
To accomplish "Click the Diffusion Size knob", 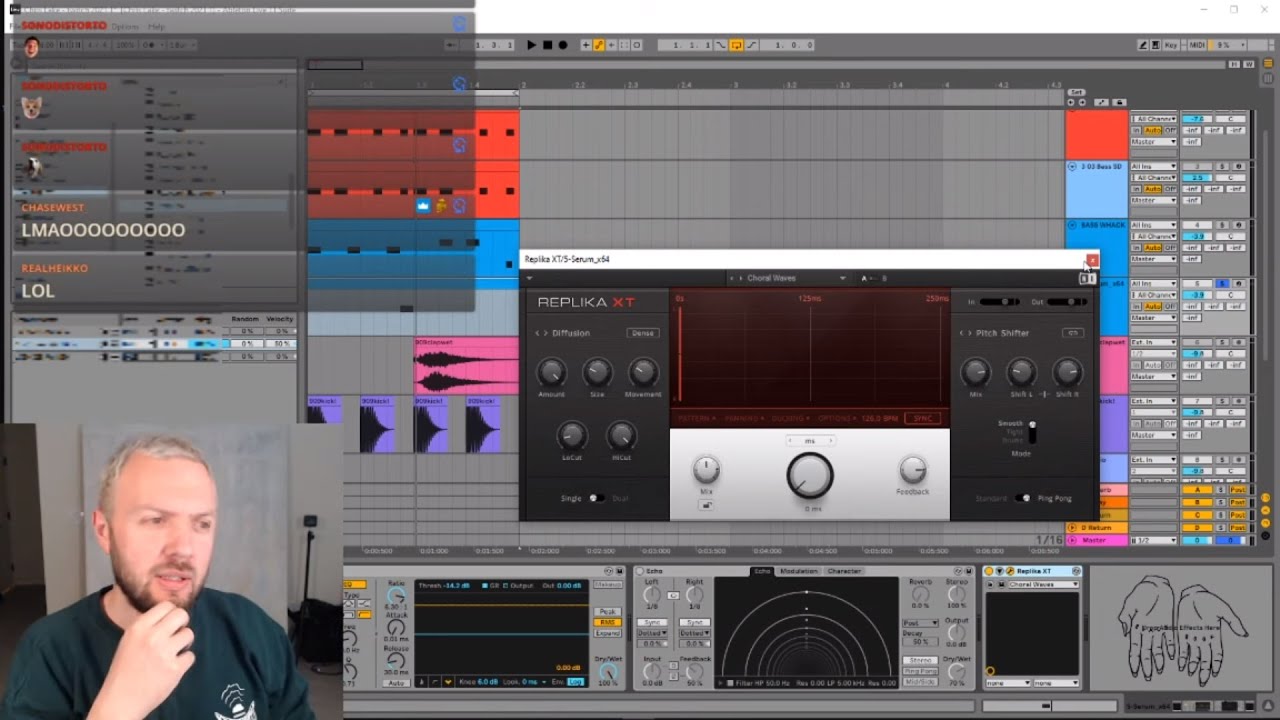I will [x=597, y=372].
